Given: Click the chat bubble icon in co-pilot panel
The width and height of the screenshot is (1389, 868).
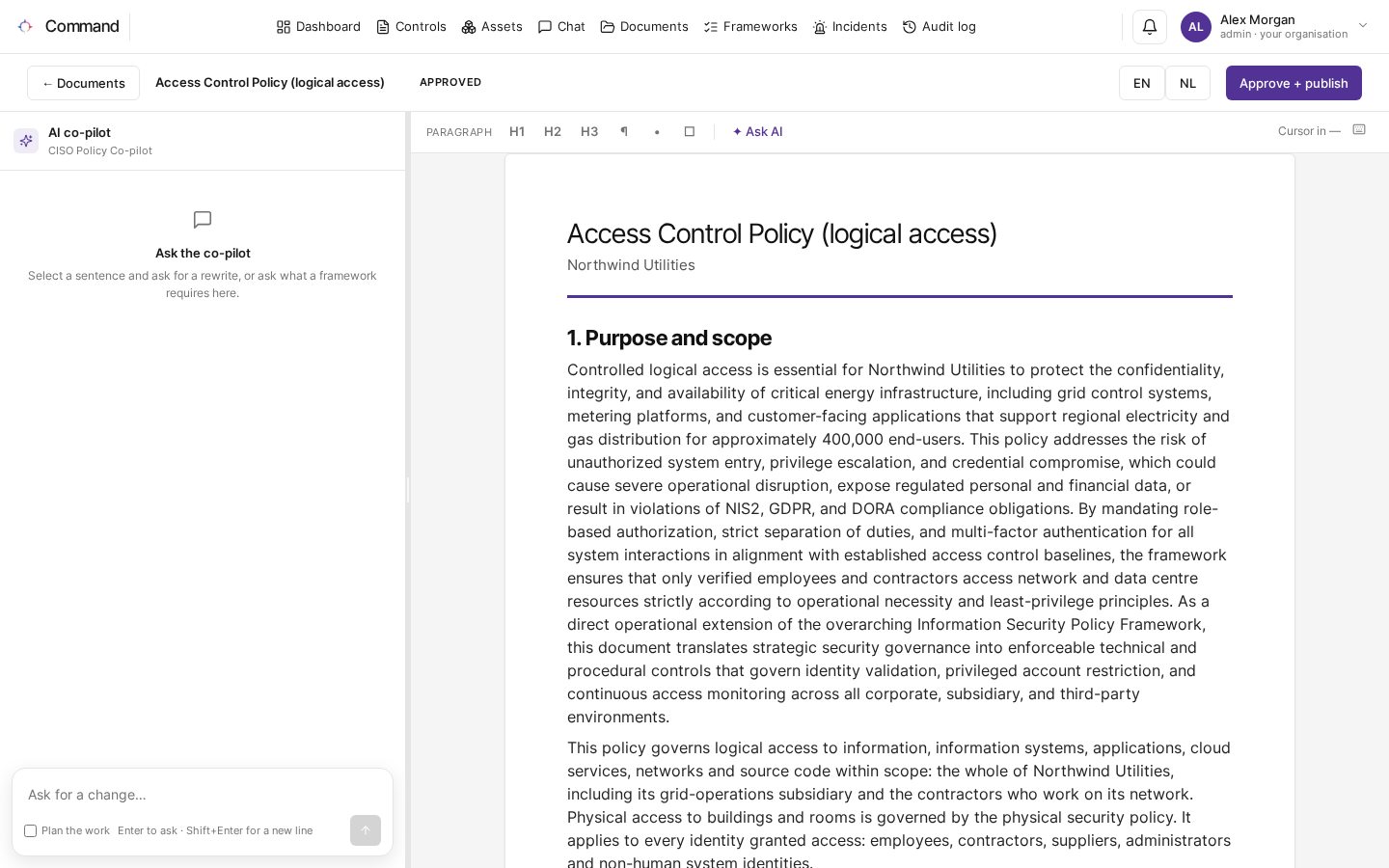Looking at the screenshot, I should tap(203, 220).
